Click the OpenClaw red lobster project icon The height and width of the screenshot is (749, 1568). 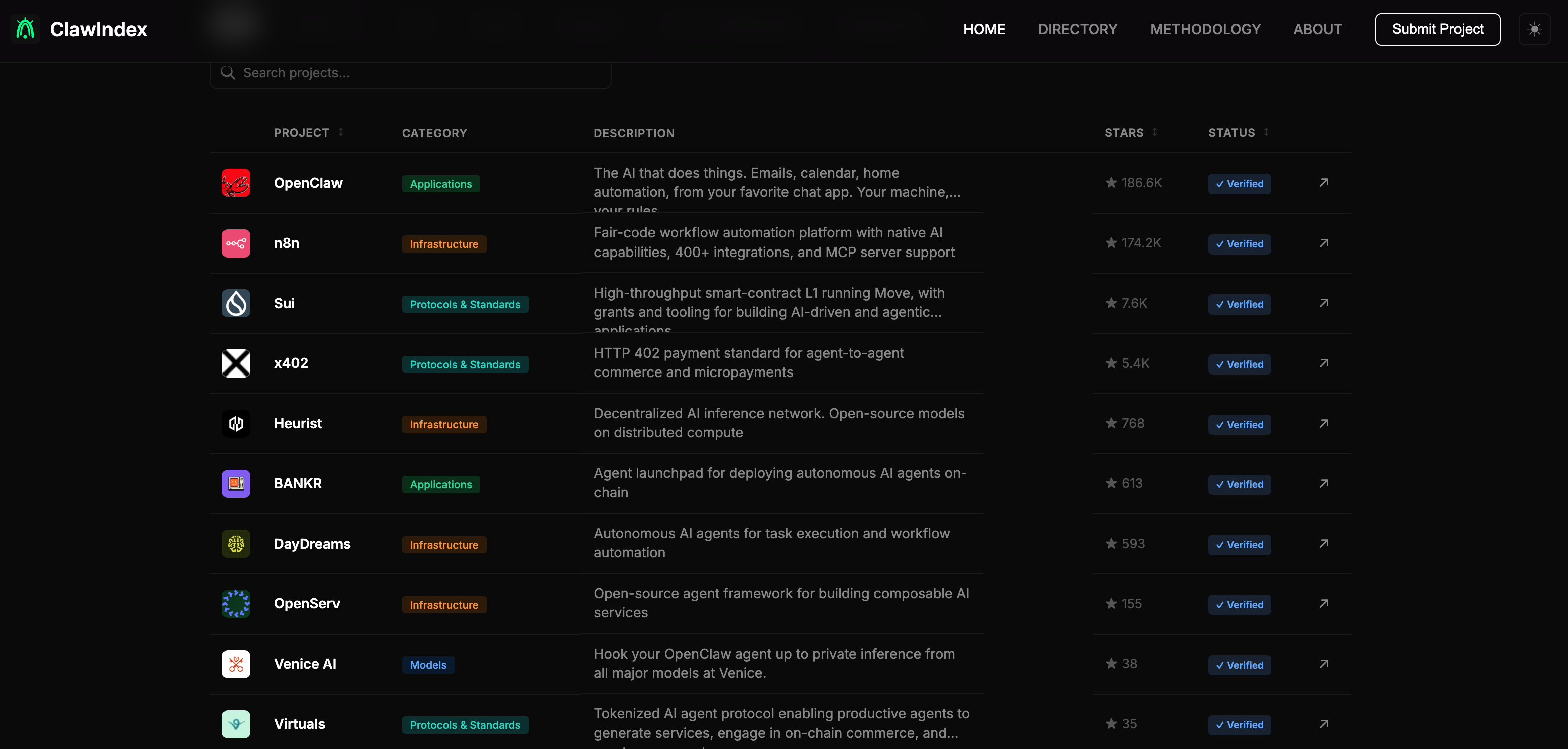click(236, 183)
